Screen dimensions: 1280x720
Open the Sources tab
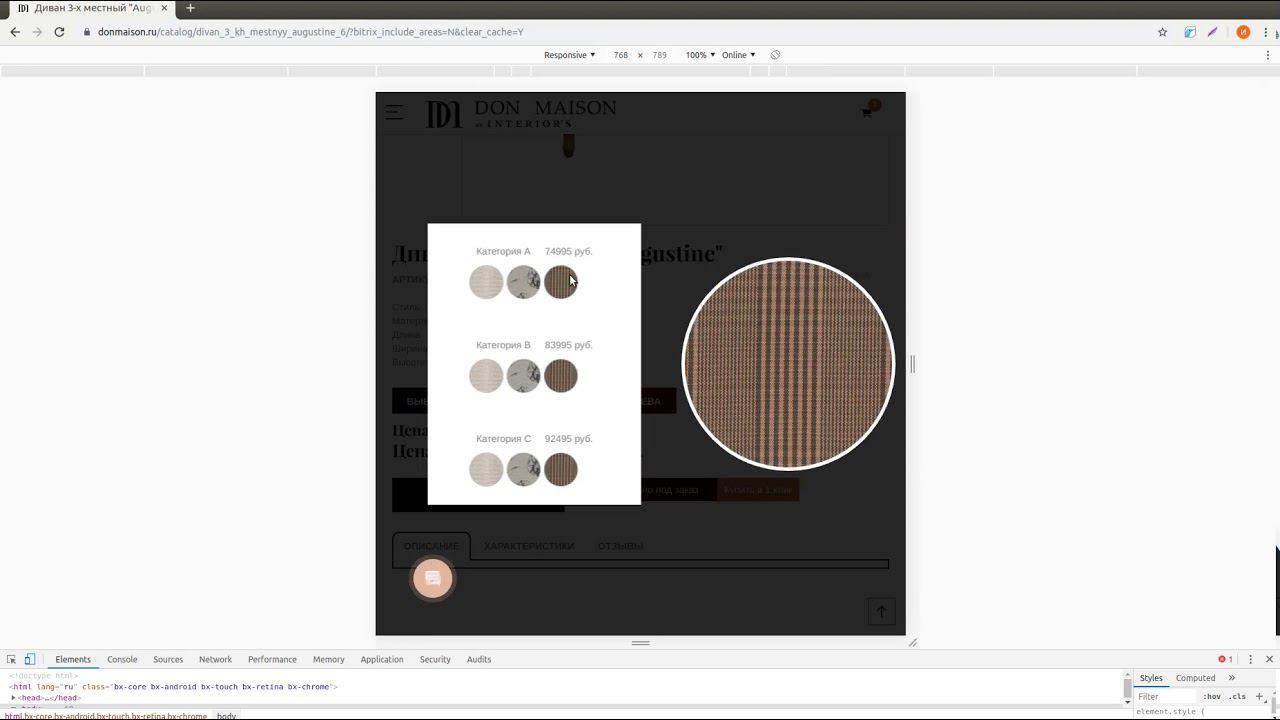coord(168,659)
